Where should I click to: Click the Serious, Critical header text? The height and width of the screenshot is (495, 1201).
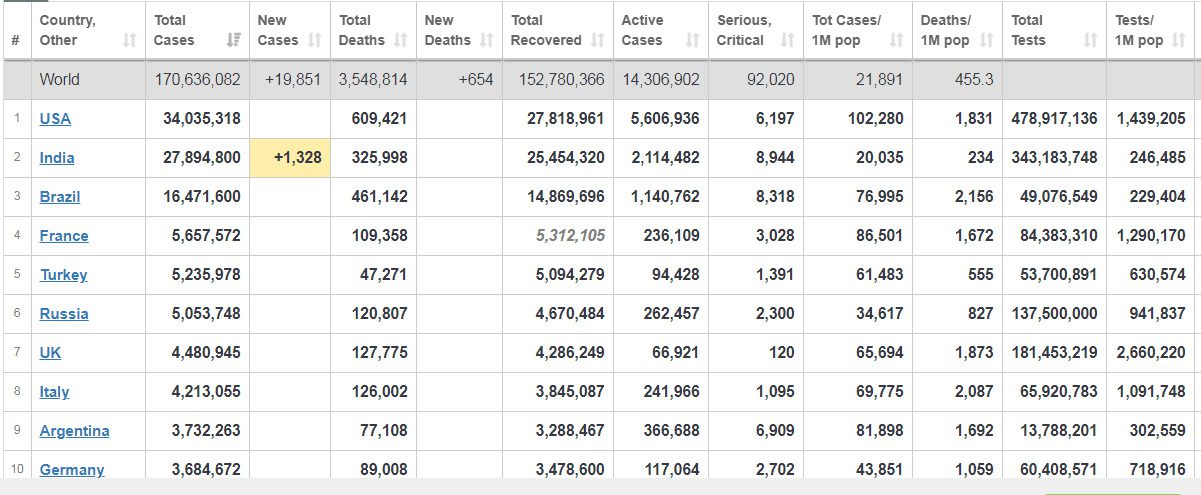click(744, 30)
